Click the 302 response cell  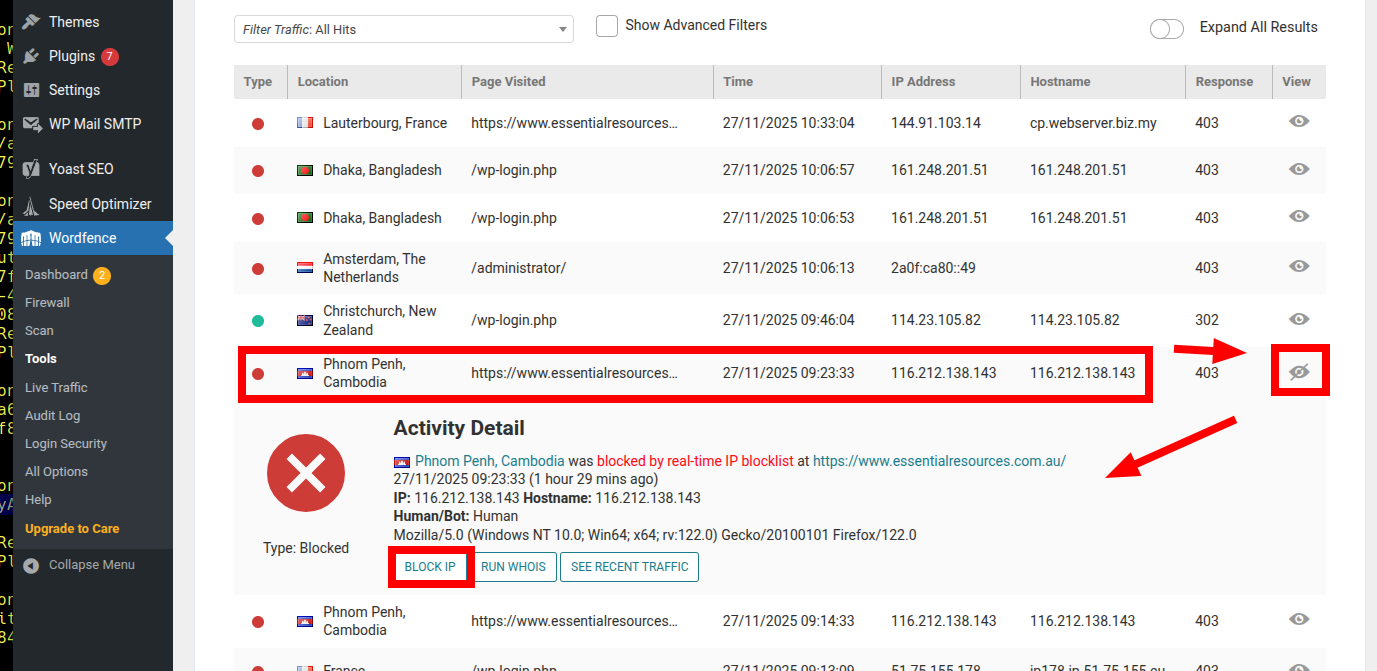click(x=1207, y=320)
